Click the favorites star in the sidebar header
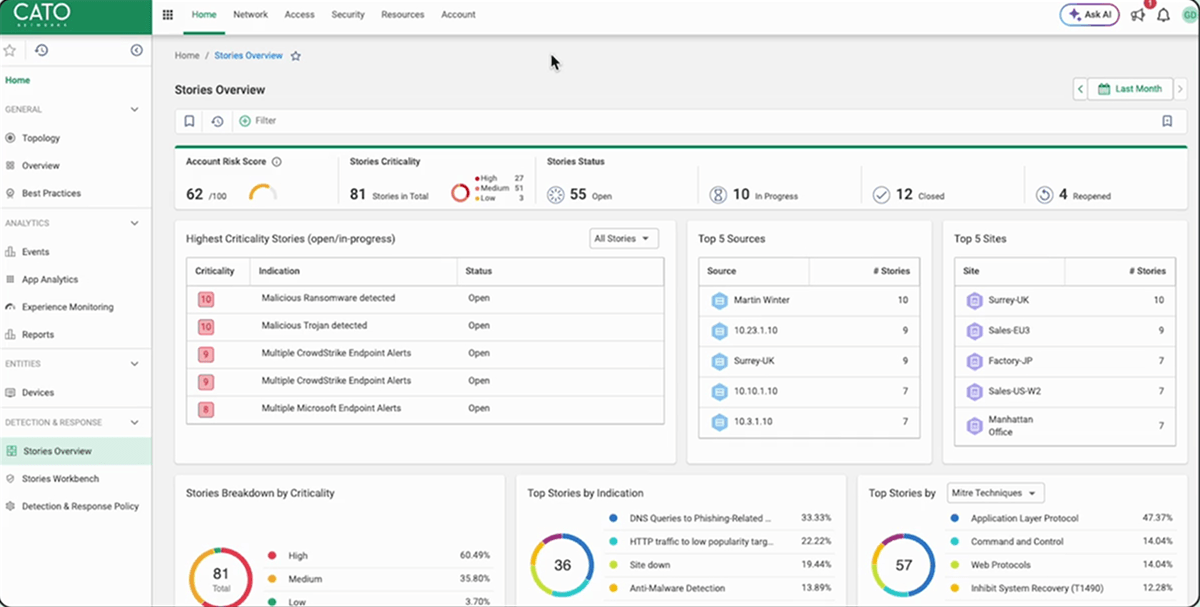Image resolution: width=1200 pixels, height=607 pixels. tap(10, 50)
